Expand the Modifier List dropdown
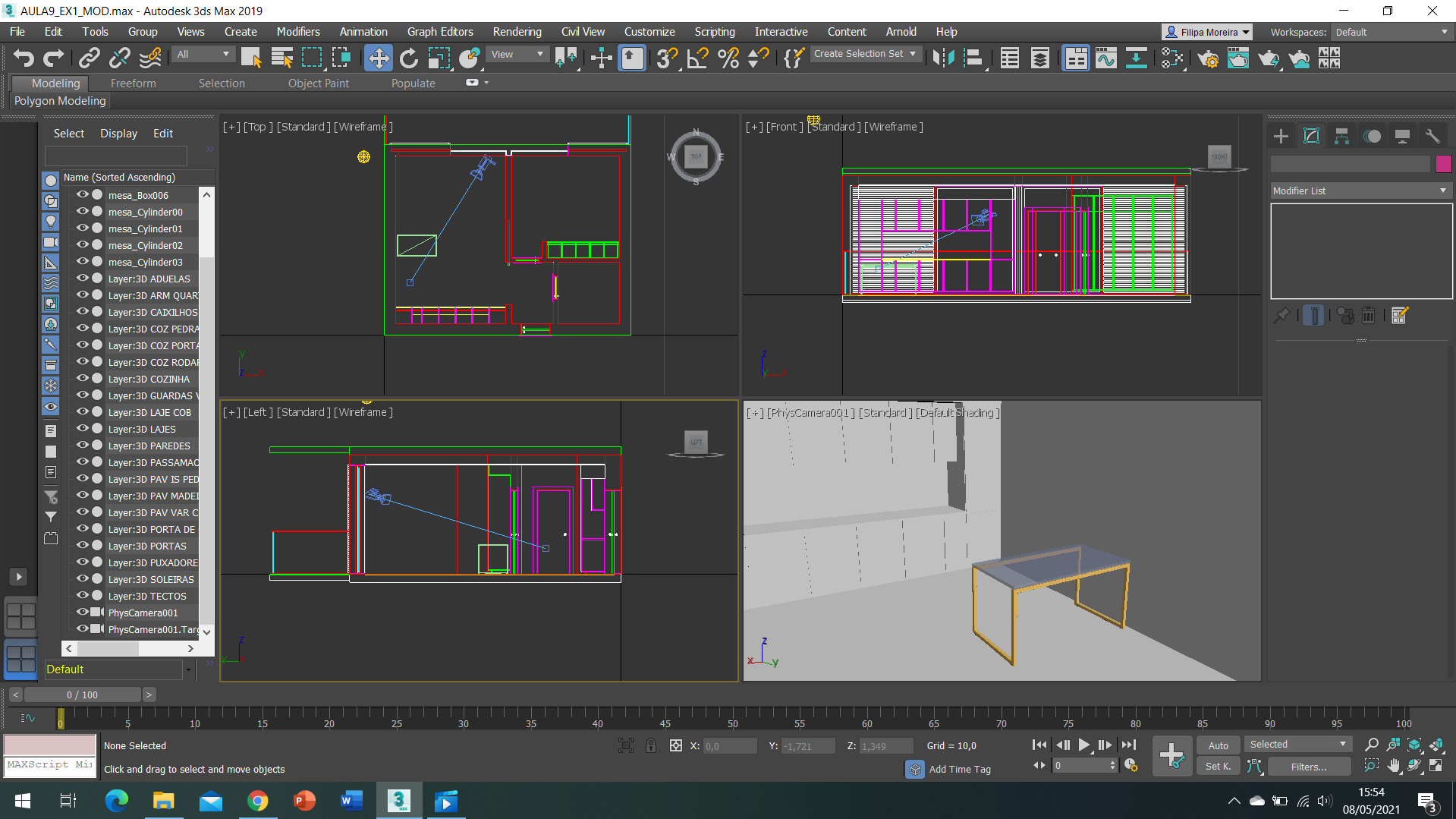 (1360, 191)
